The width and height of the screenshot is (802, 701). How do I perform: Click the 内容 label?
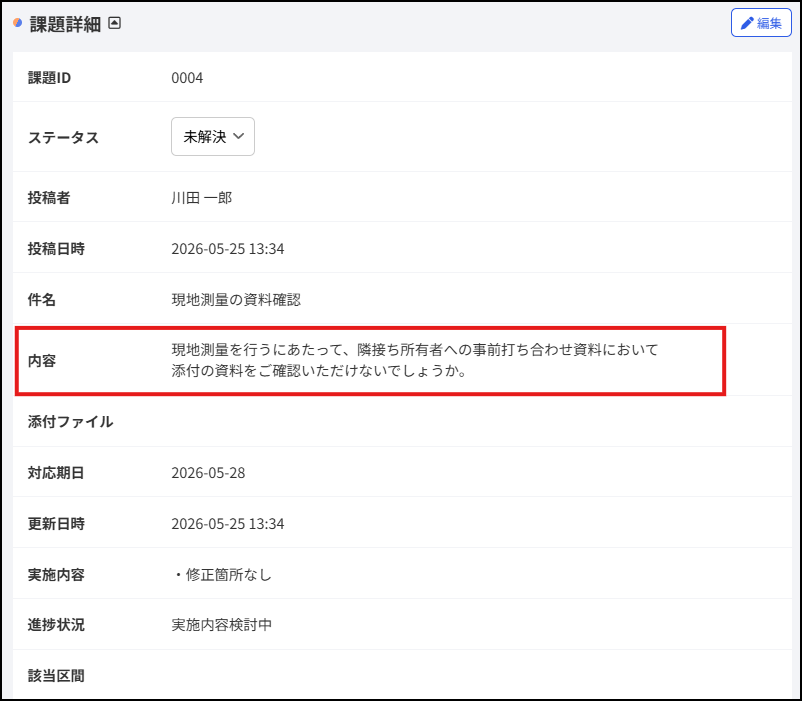point(41,360)
